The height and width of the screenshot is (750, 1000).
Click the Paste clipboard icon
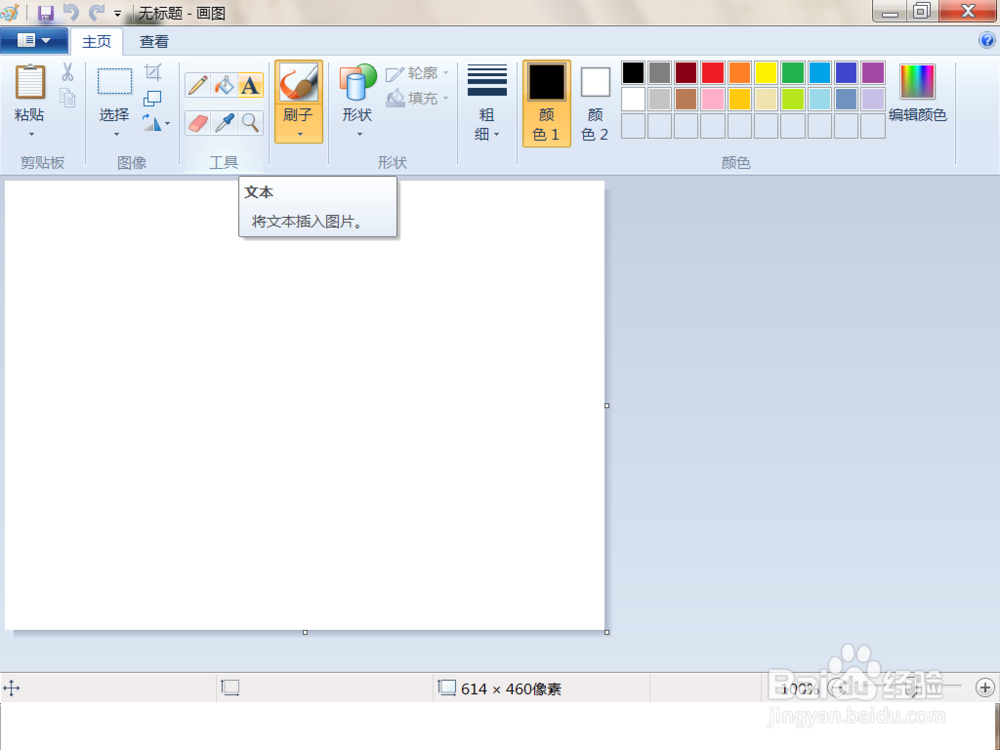30,82
